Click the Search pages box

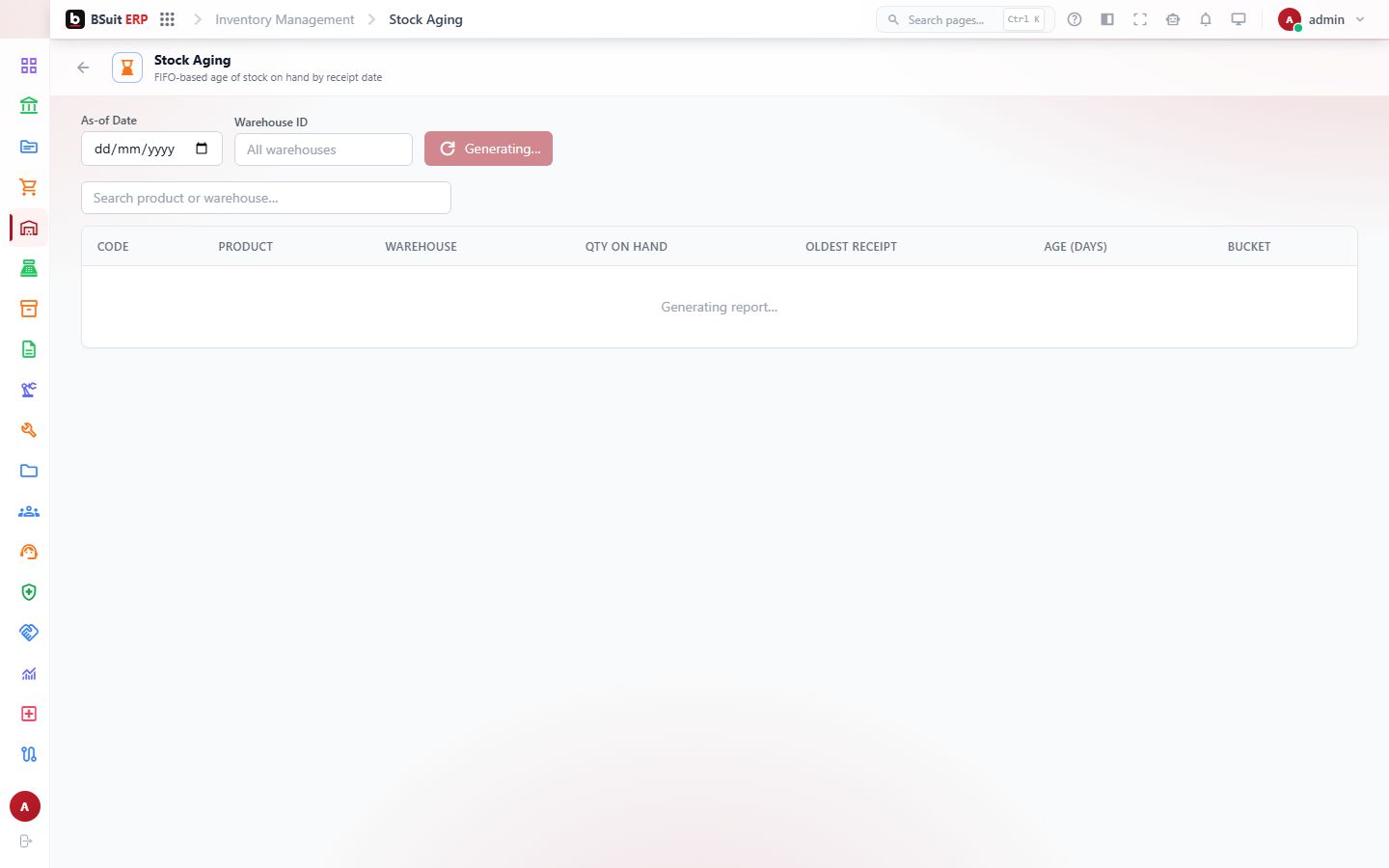pyautogui.click(x=965, y=19)
